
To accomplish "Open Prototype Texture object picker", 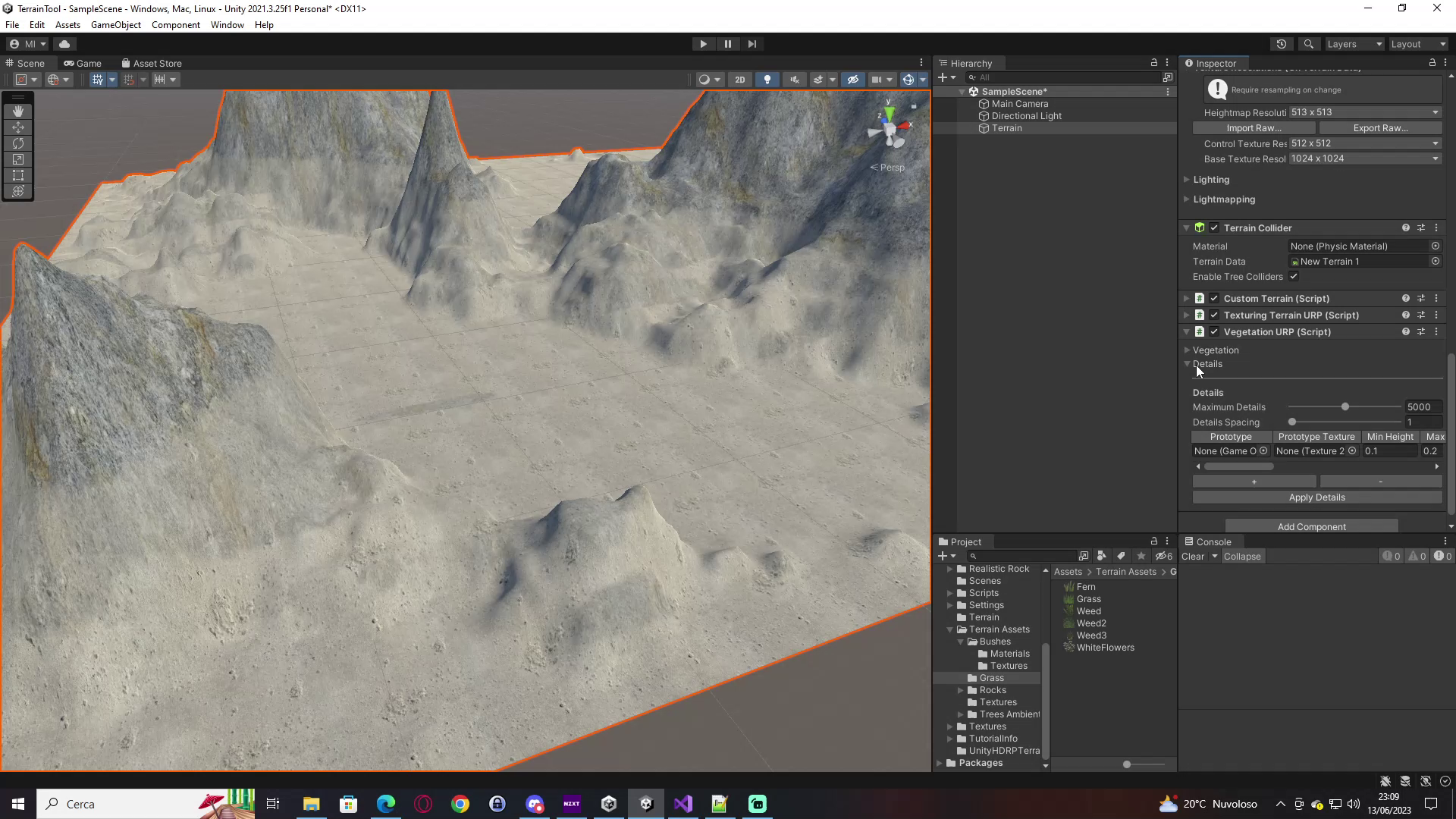I will [1352, 451].
